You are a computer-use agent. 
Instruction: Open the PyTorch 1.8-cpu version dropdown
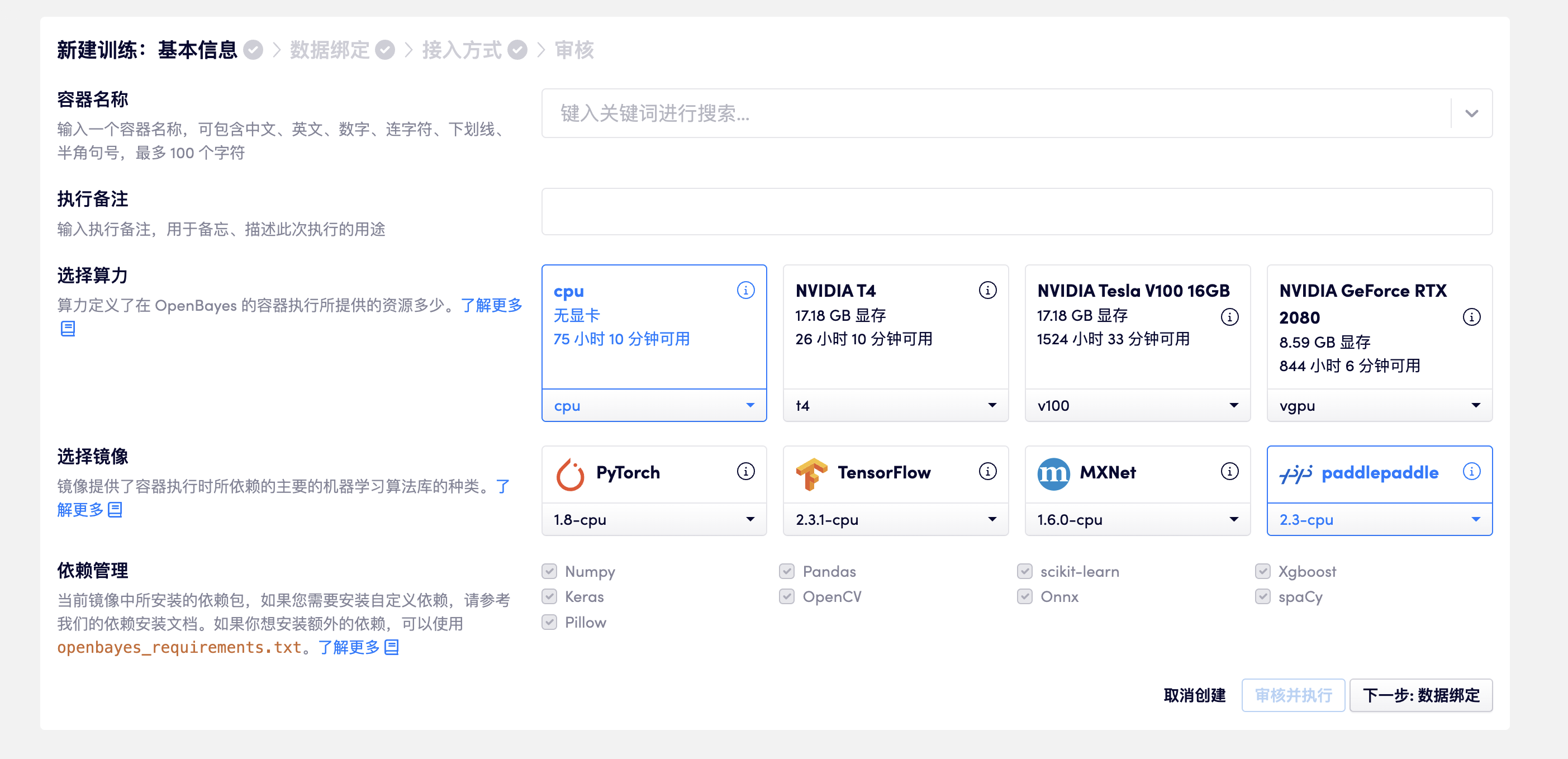pos(654,519)
